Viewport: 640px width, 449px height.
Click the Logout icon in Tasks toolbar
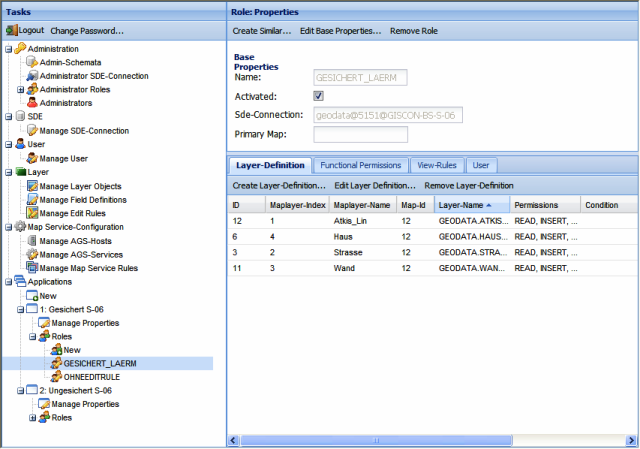click(12, 31)
